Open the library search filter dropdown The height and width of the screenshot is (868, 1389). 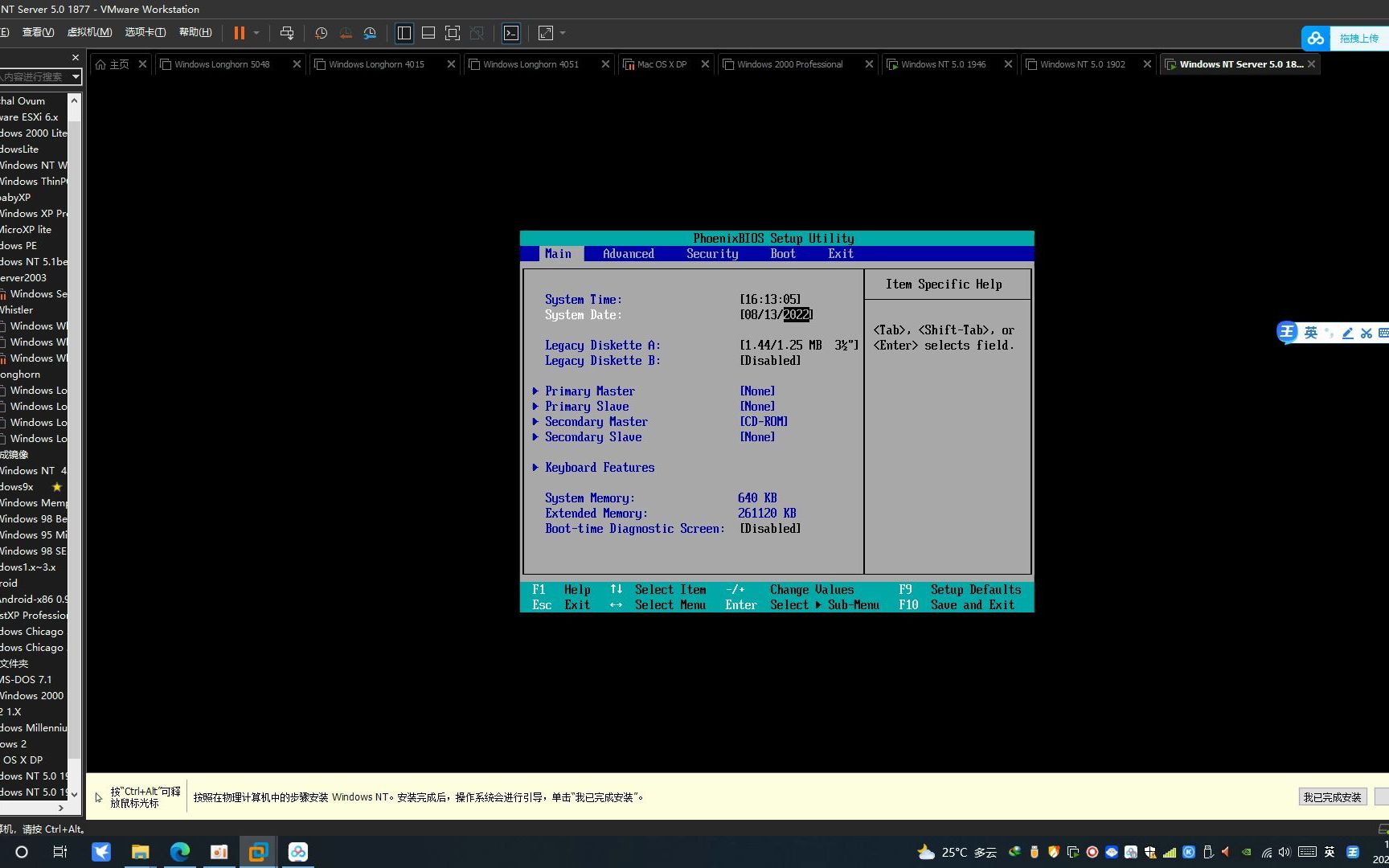pyautogui.click(x=76, y=76)
